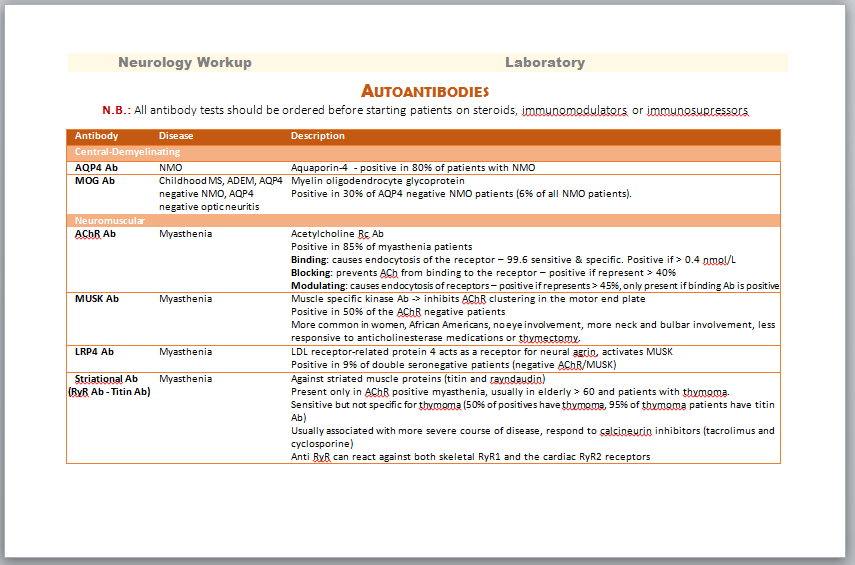Click the "MOG Ab" antibody cell
This screenshot has width=855, height=565.
click(x=96, y=181)
